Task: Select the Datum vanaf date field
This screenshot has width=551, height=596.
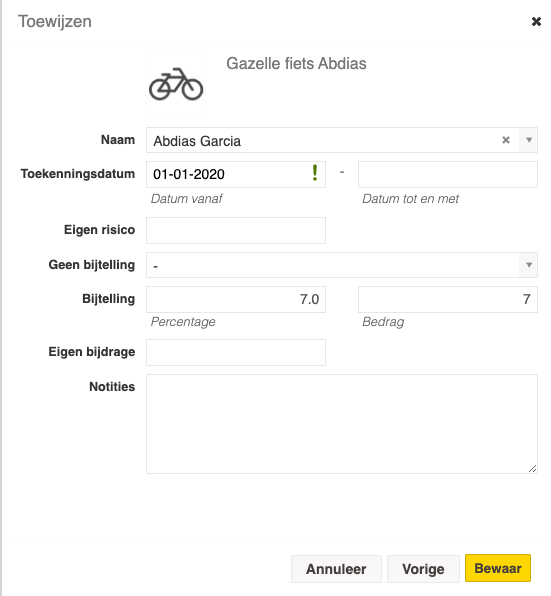Action: (236, 174)
